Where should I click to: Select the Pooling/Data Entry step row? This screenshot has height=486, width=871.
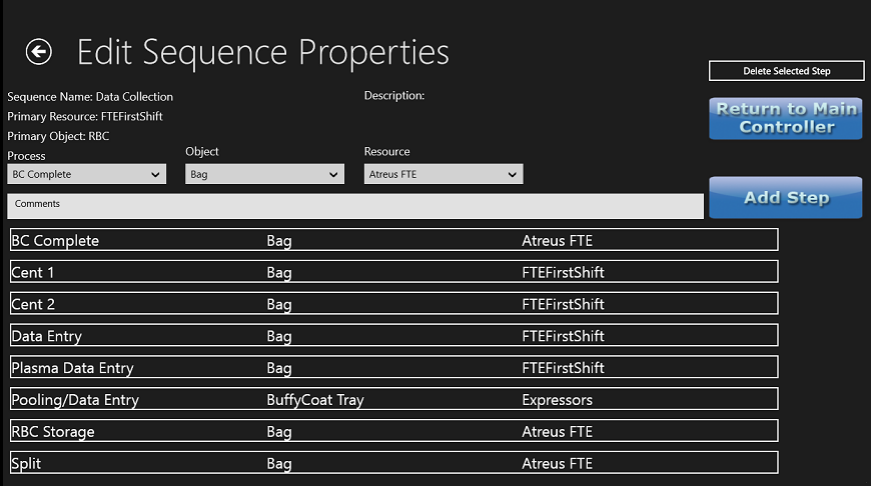point(393,400)
